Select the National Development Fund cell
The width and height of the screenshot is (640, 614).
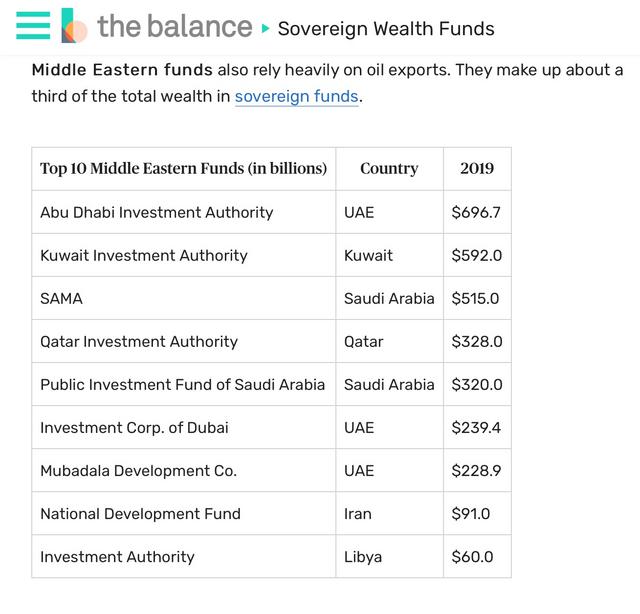[x=184, y=514]
